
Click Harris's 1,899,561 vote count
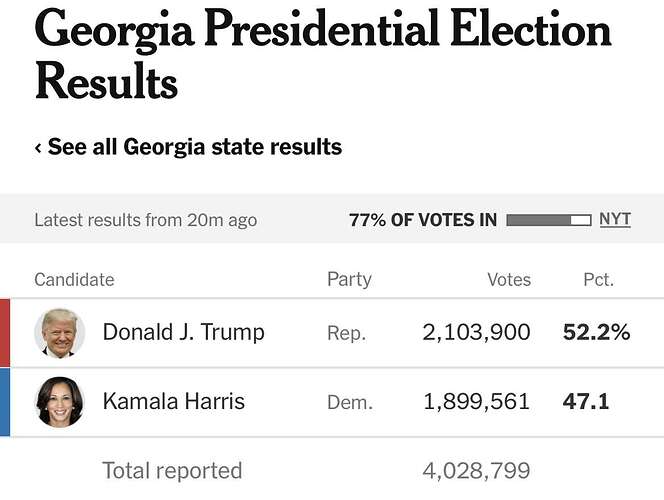tap(476, 401)
